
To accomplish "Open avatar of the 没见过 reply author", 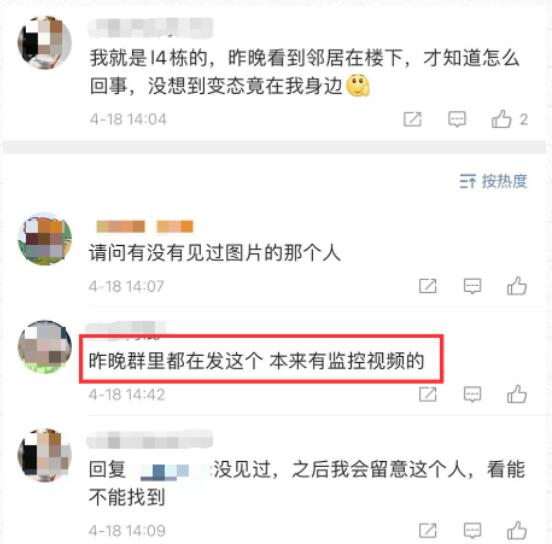I will 44,455.
